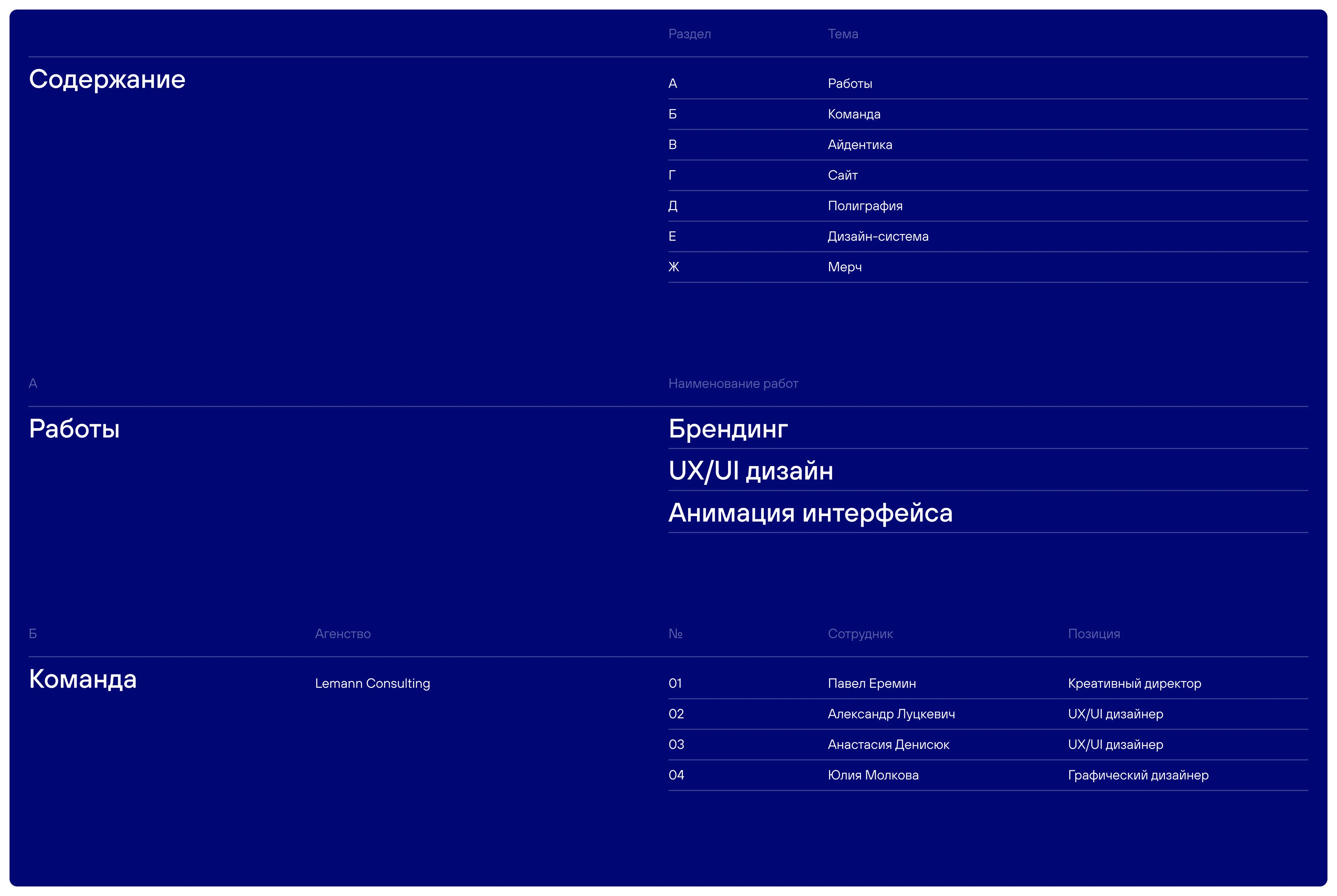Viewport: 1337px width, 896px height.
Task: Select Анимация интерфейса work item
Action: click(810, 513)
